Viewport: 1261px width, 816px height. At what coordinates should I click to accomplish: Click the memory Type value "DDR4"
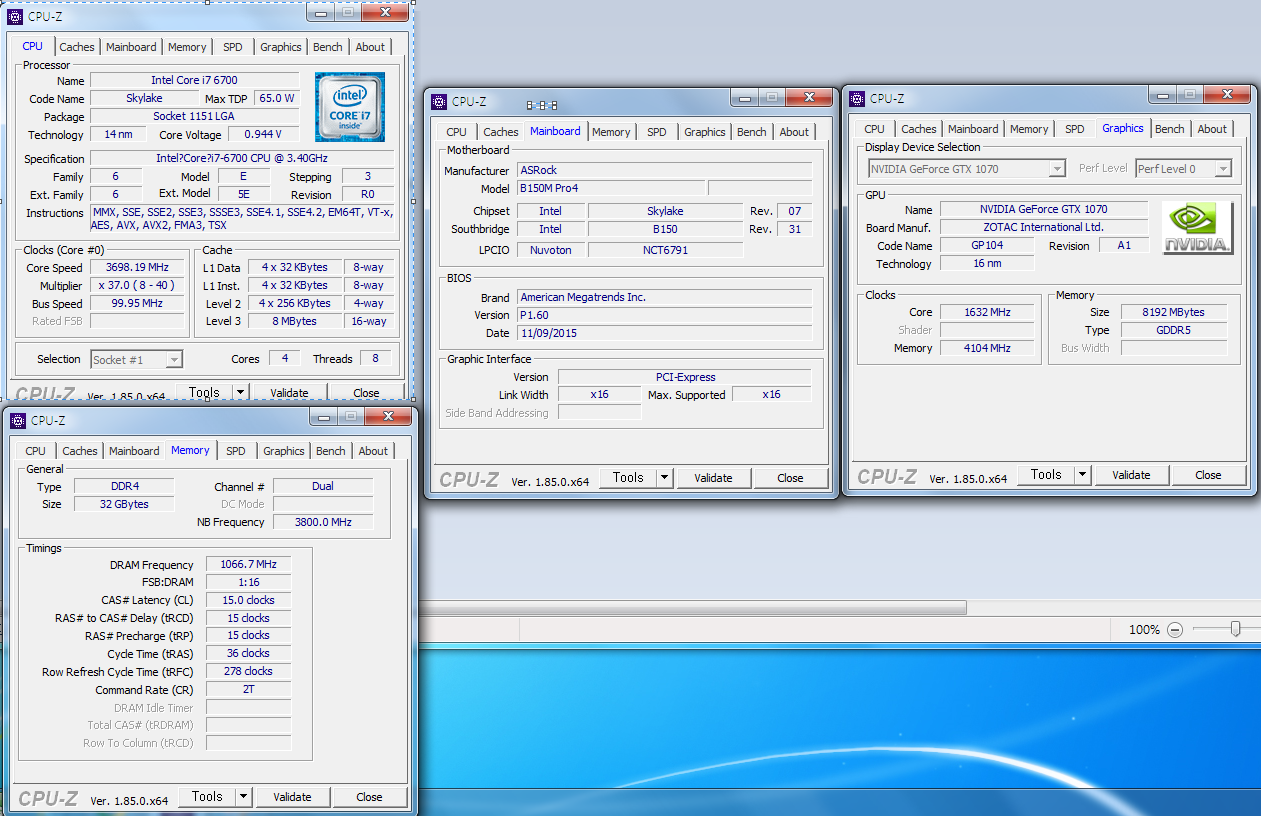tap(124, 486)
